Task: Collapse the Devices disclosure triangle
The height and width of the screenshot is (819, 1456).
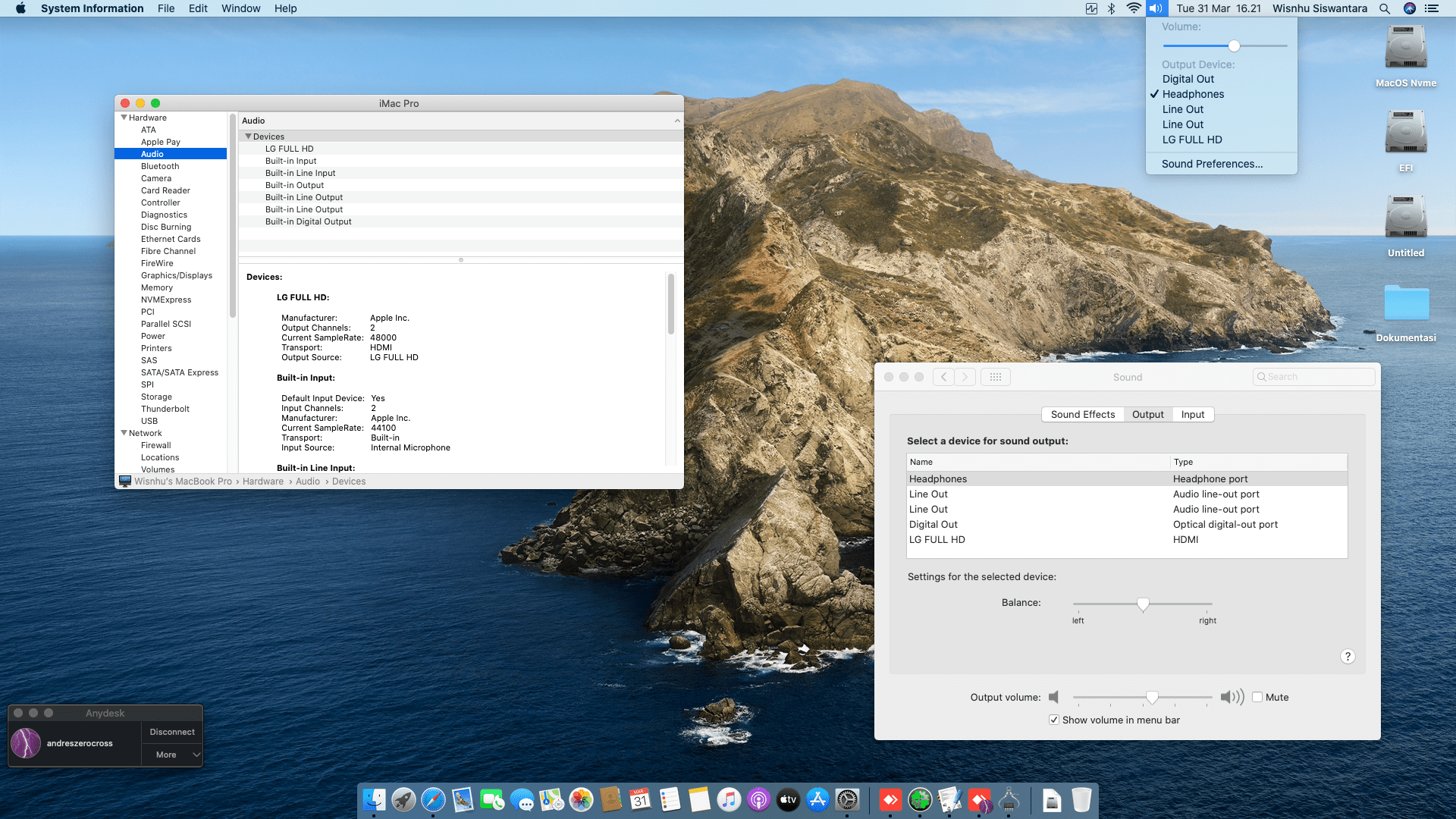Action: (248, 136)
